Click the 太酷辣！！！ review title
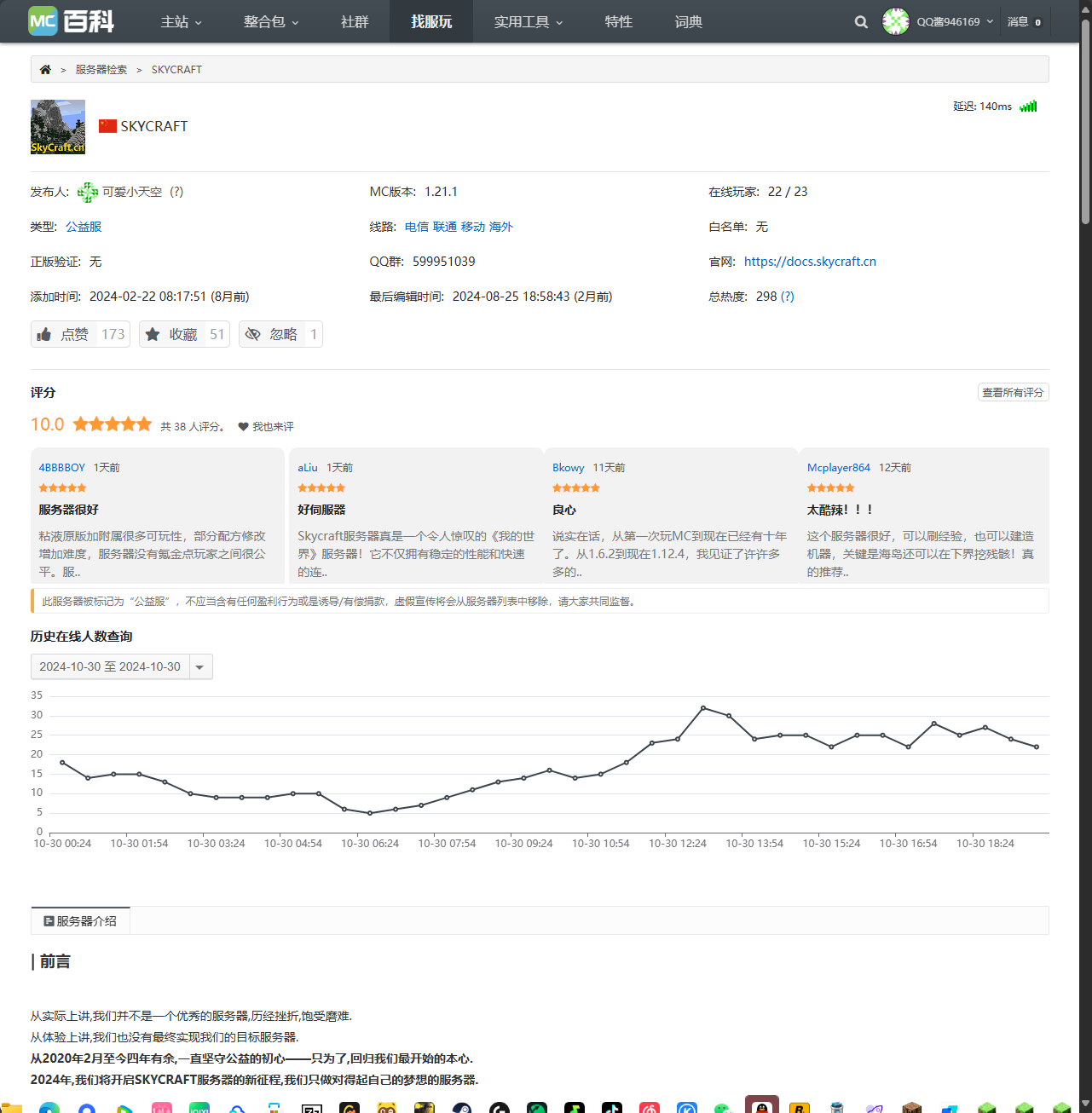1092x1113 pixels. [841, 510]
